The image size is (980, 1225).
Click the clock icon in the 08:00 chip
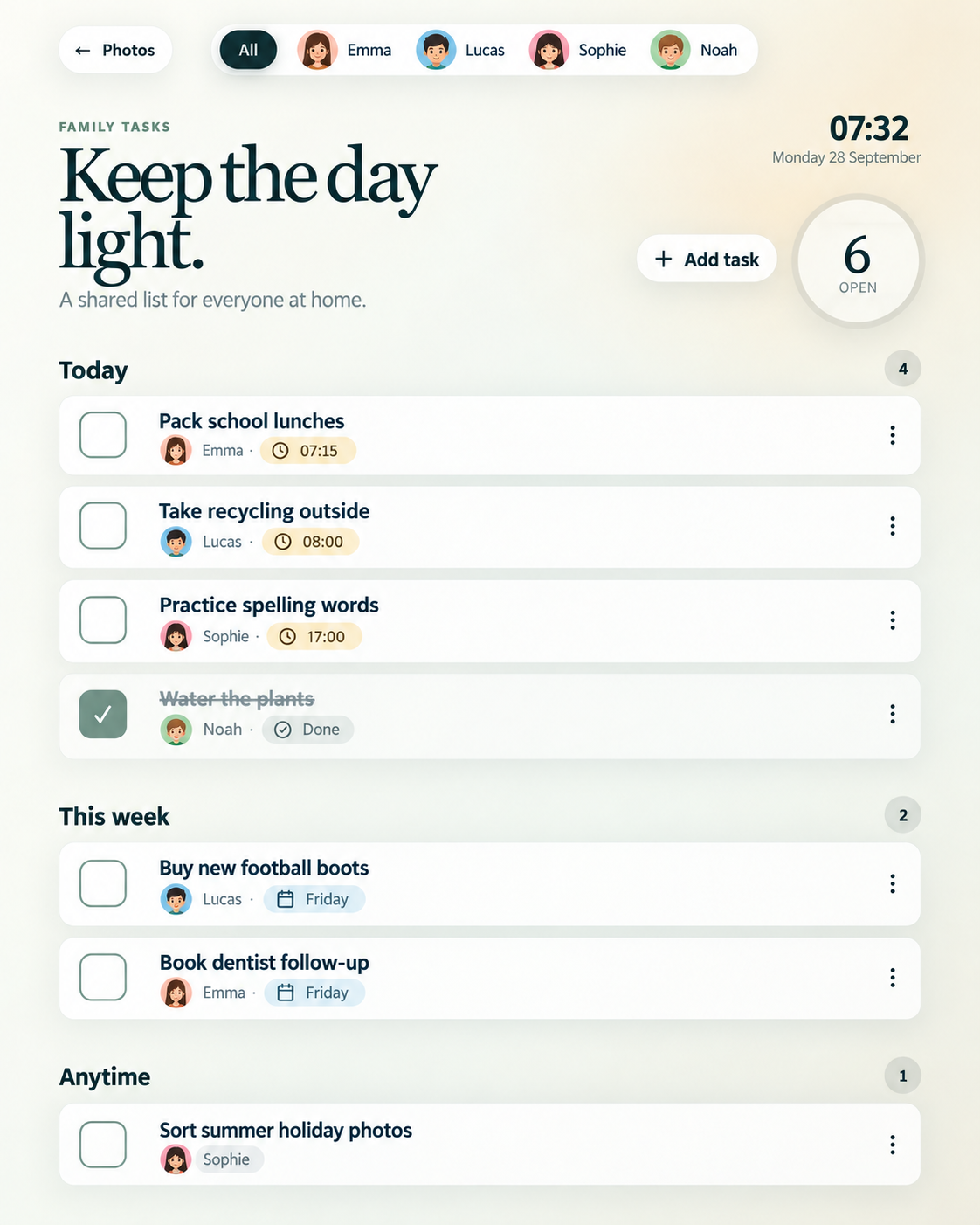pos(283,542)
